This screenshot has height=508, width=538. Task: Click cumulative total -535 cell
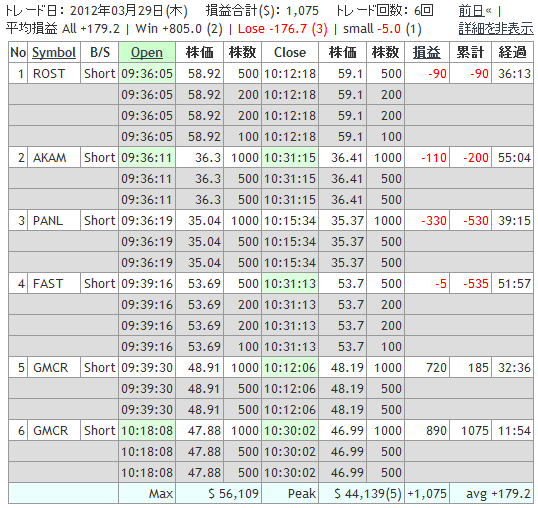(470, 284)
